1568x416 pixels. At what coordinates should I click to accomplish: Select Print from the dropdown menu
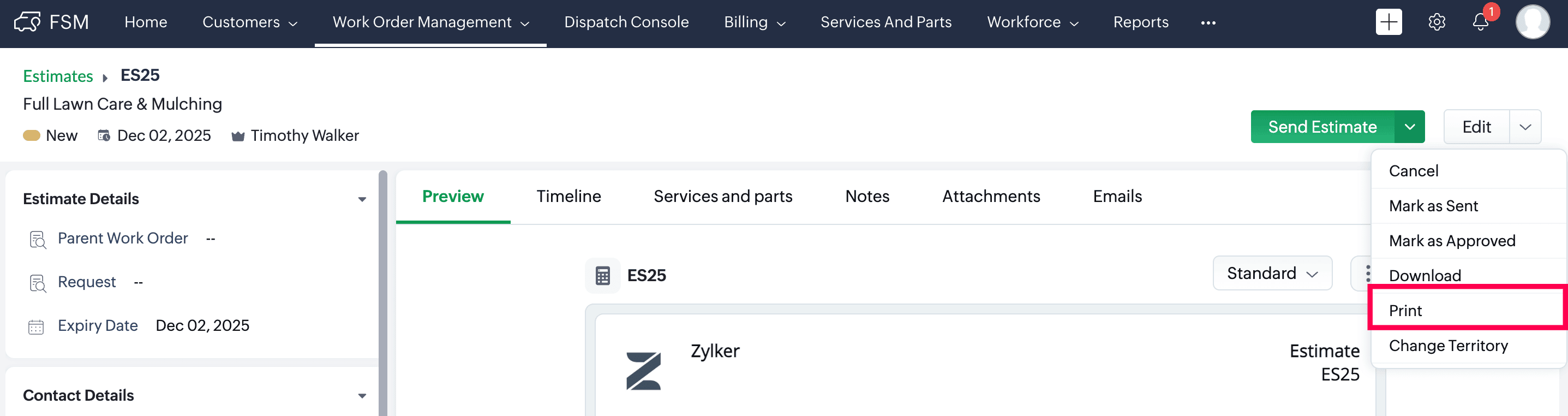point(1405,311)
